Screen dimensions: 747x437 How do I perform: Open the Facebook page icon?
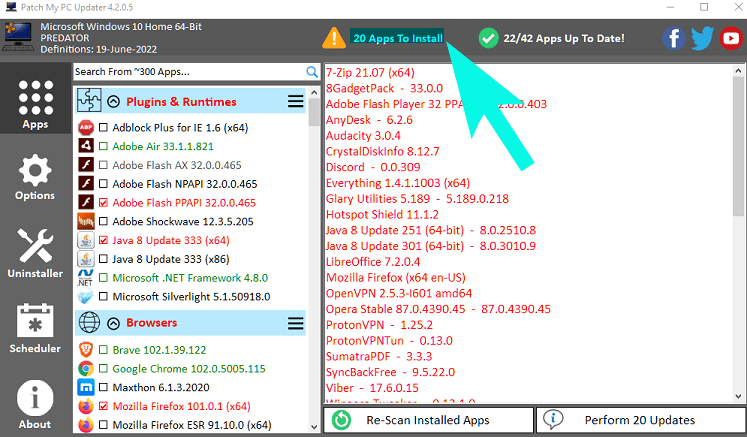click(x=674, y=38)
